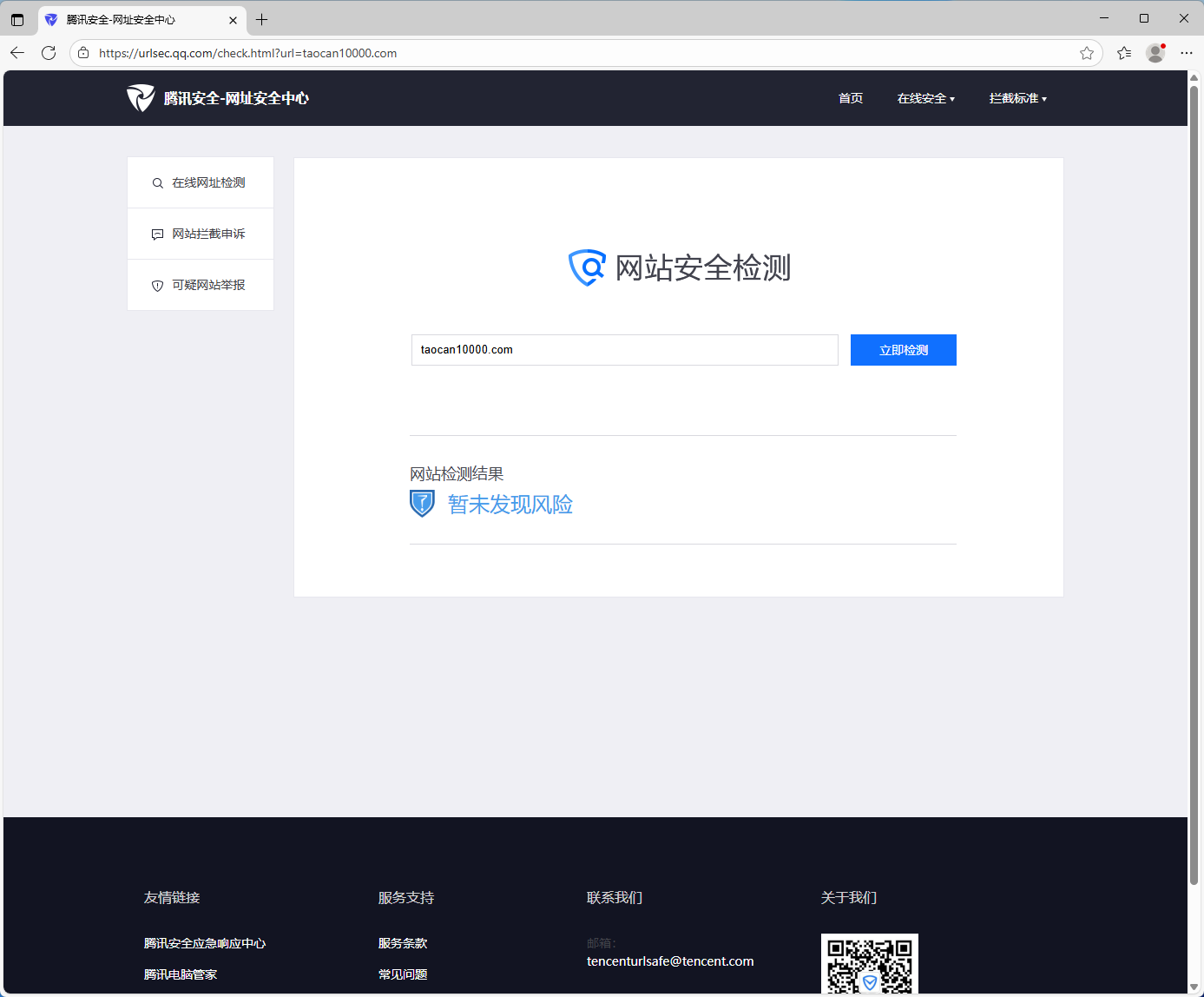Open a new tab with plus icon
1204x997 pixels.
tap(261, 19)
